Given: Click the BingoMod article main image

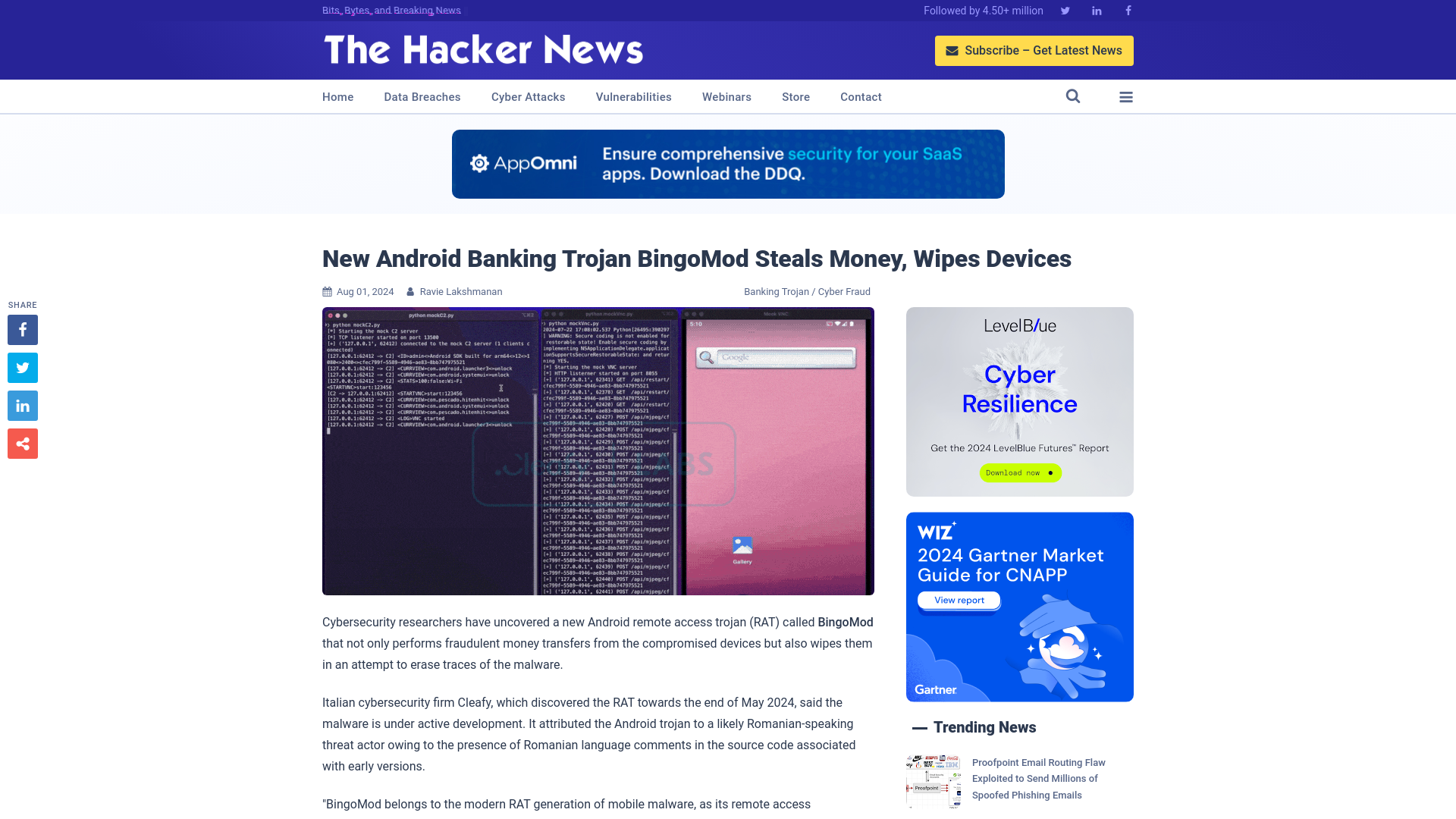Looking at the screenshot, I should coord(598,451).
